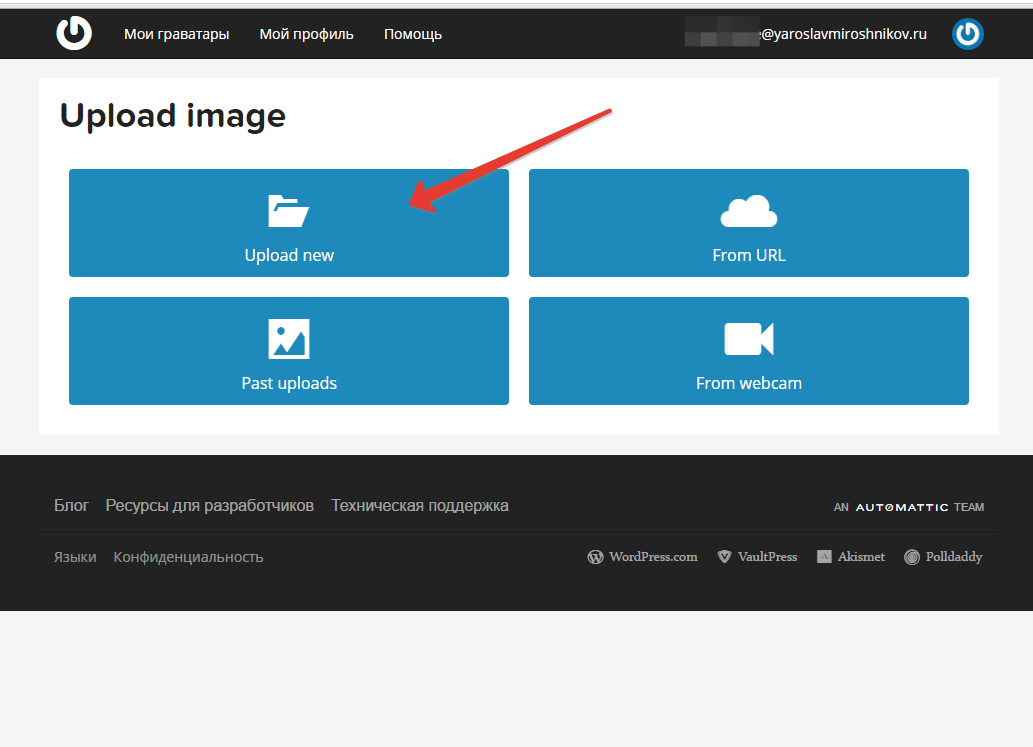Click the cloud icon in From URL
This screenshot has height=747, width=1033.
tap(748, 211)
